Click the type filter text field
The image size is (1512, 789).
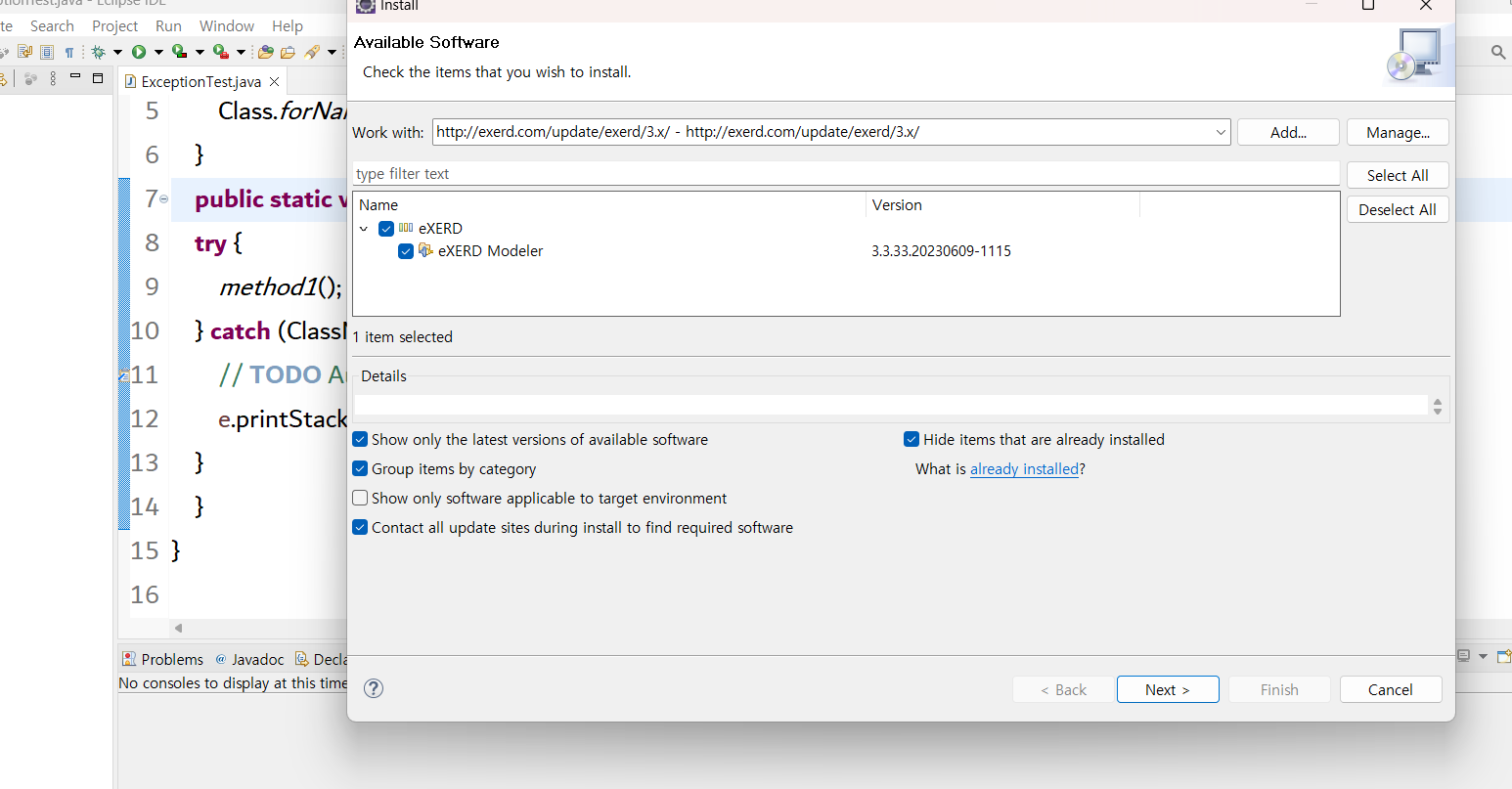(x=846, y=174)
